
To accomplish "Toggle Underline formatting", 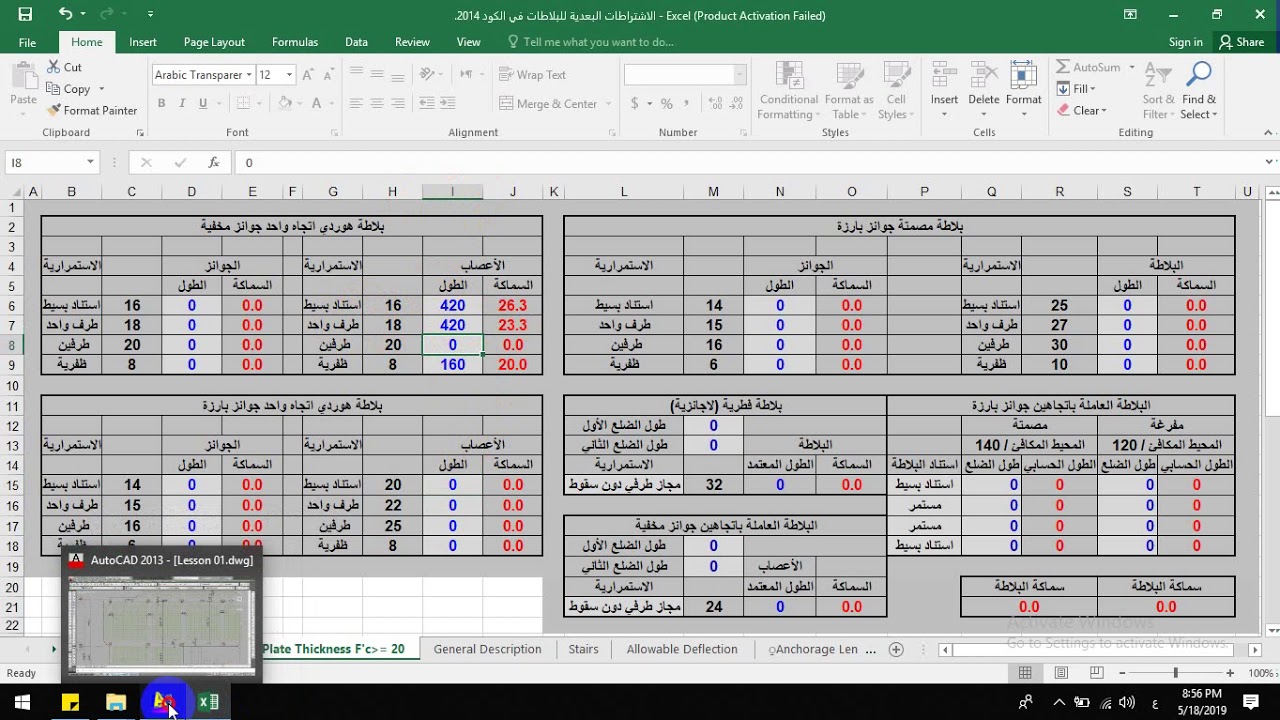I will (x=203, y=103).
